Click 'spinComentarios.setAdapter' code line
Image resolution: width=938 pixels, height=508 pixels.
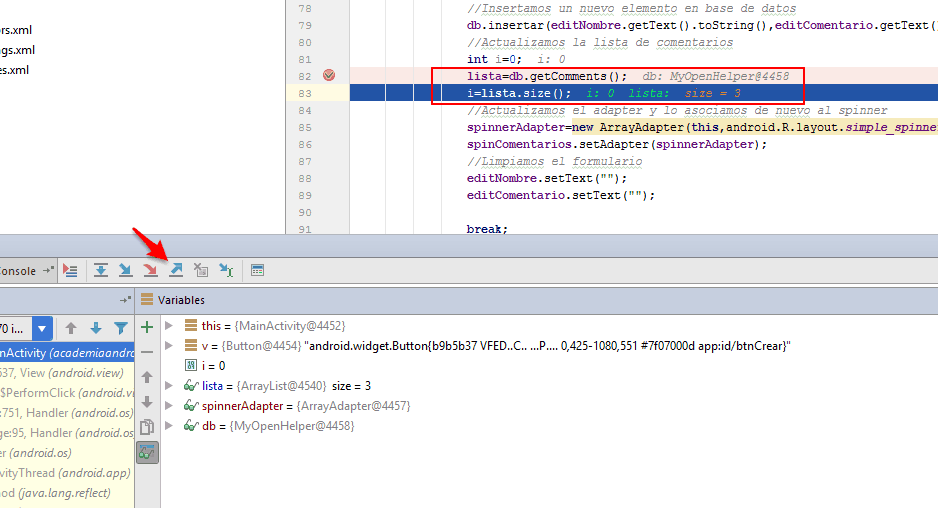tap(617, 144)
